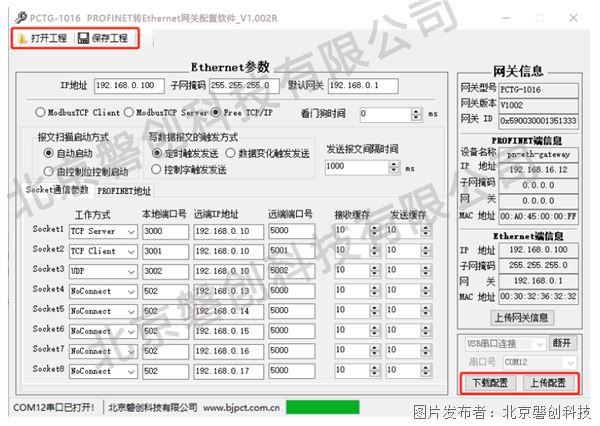Click the app wrench icon in title bar

tap(20, 18)
